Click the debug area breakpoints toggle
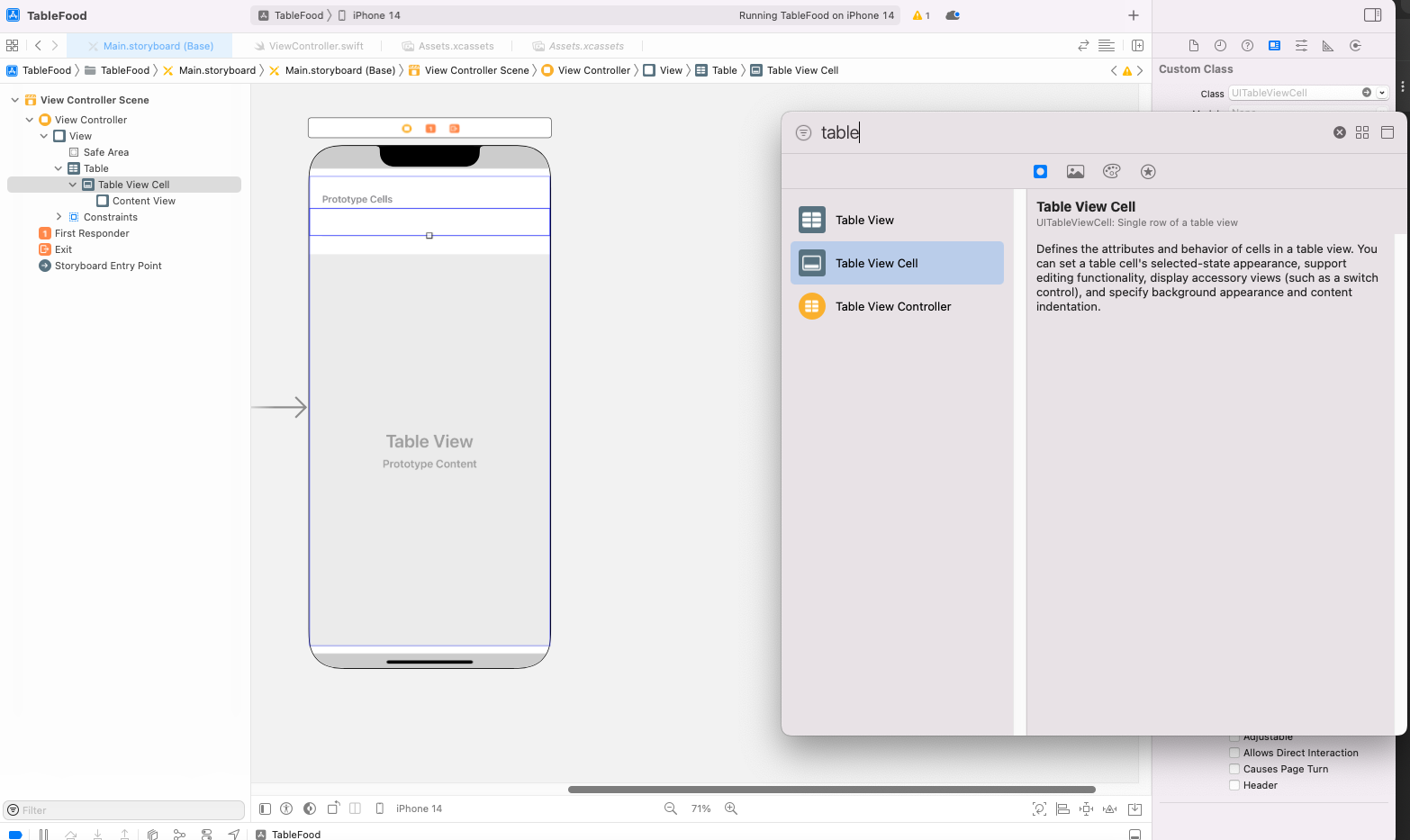 pos(14,835)
